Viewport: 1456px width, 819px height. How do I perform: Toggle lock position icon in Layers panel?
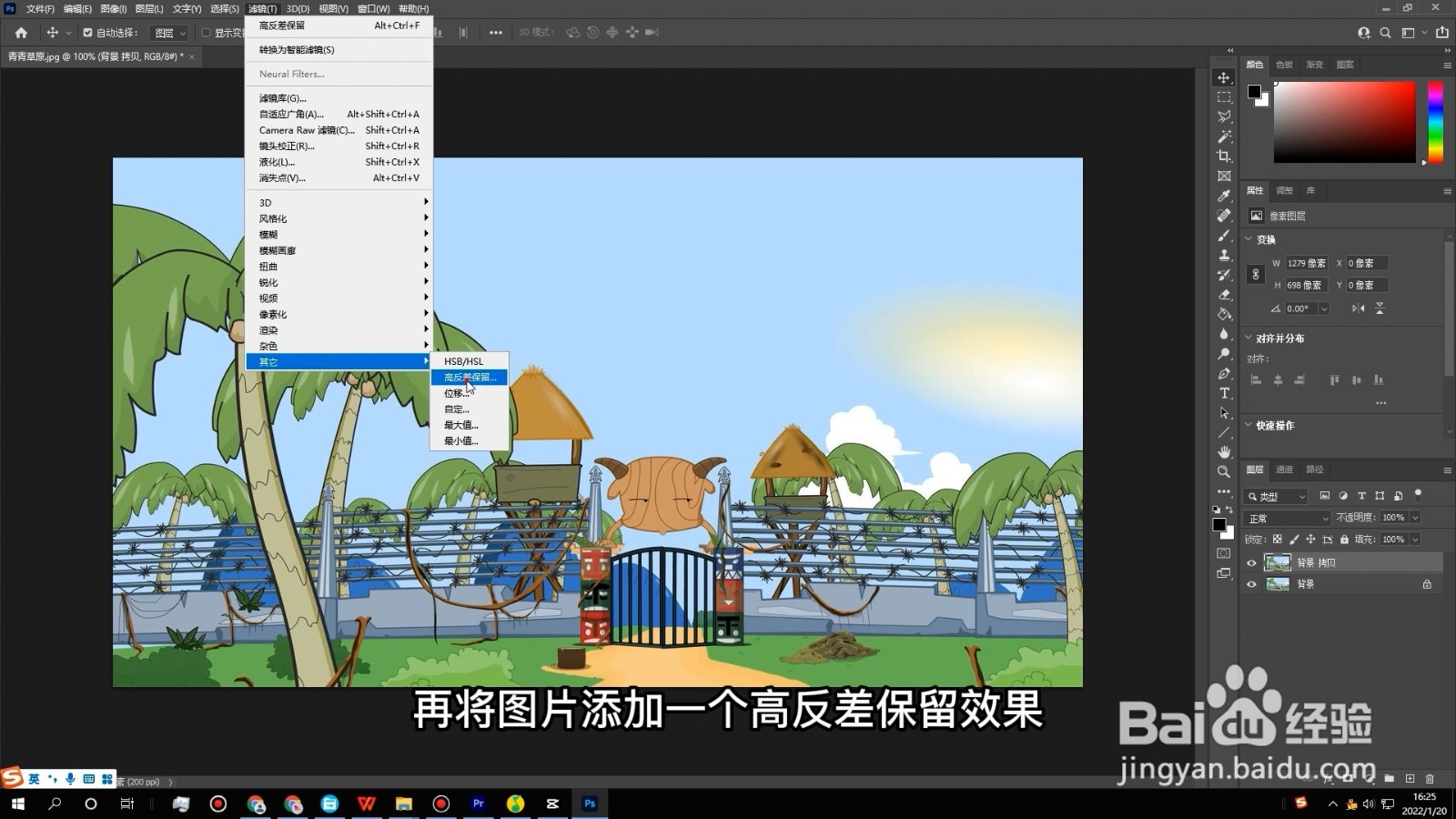(1310, 540)
